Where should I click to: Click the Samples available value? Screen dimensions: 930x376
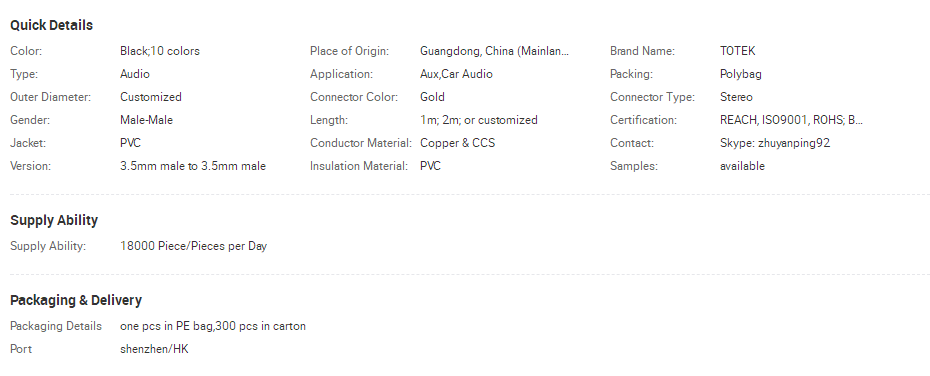tap(742, 166)
